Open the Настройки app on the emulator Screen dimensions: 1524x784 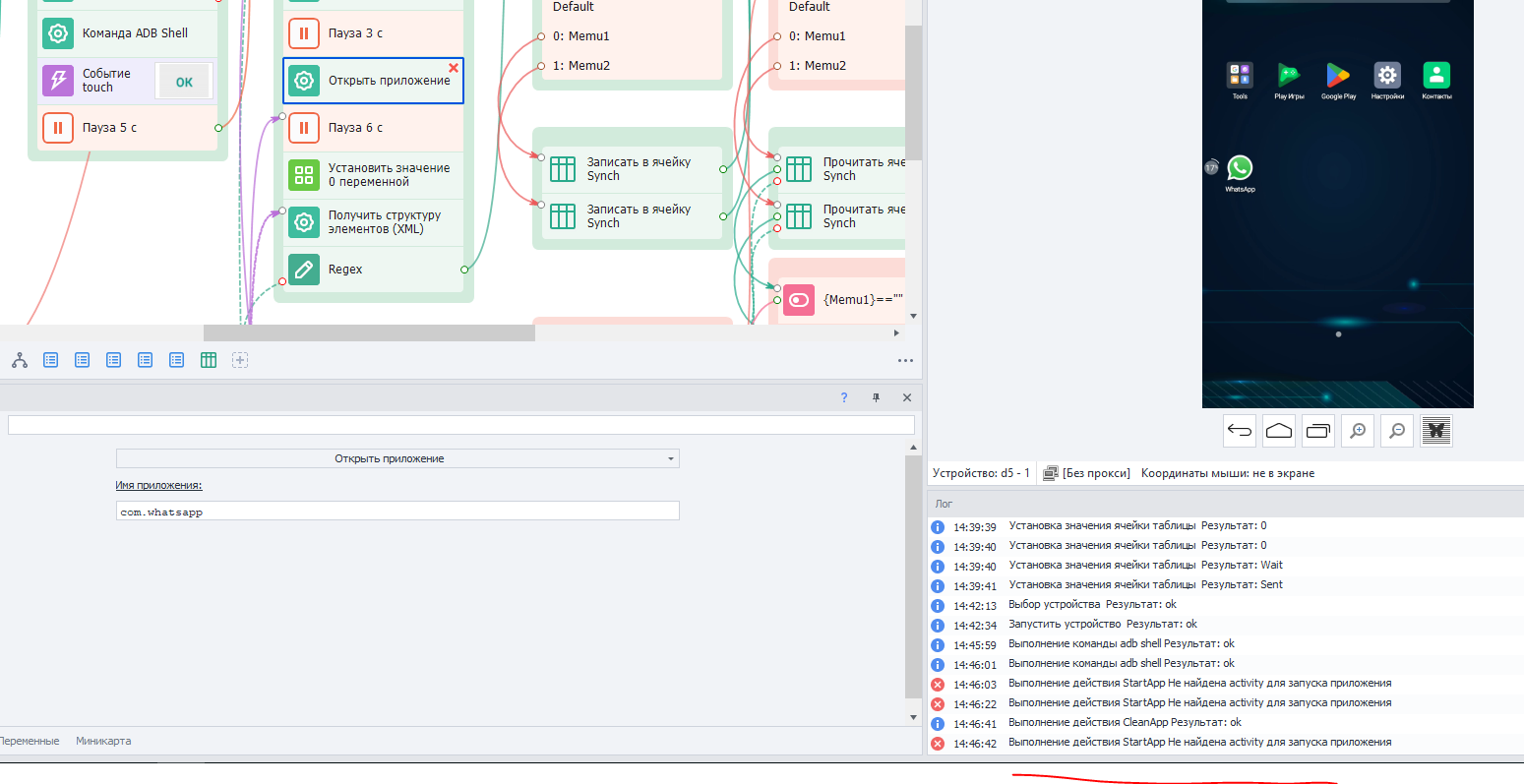pyautogui.click(x=1387, y=76)
